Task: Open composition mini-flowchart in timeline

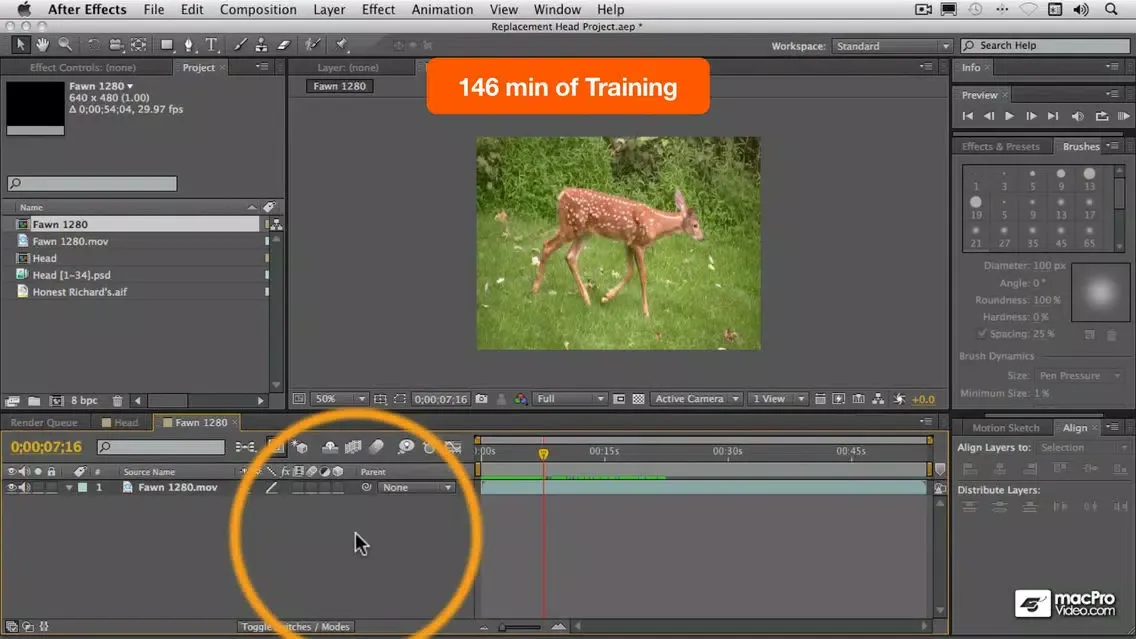Action: point(246,447)
